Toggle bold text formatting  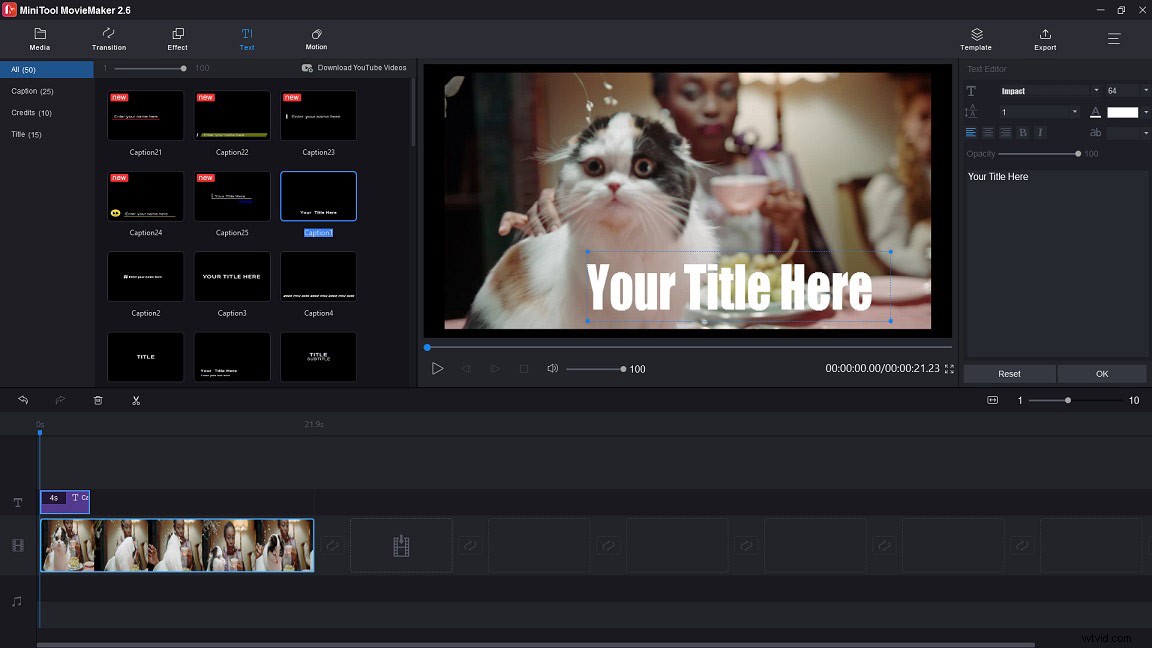click(x=1023, y=133)
